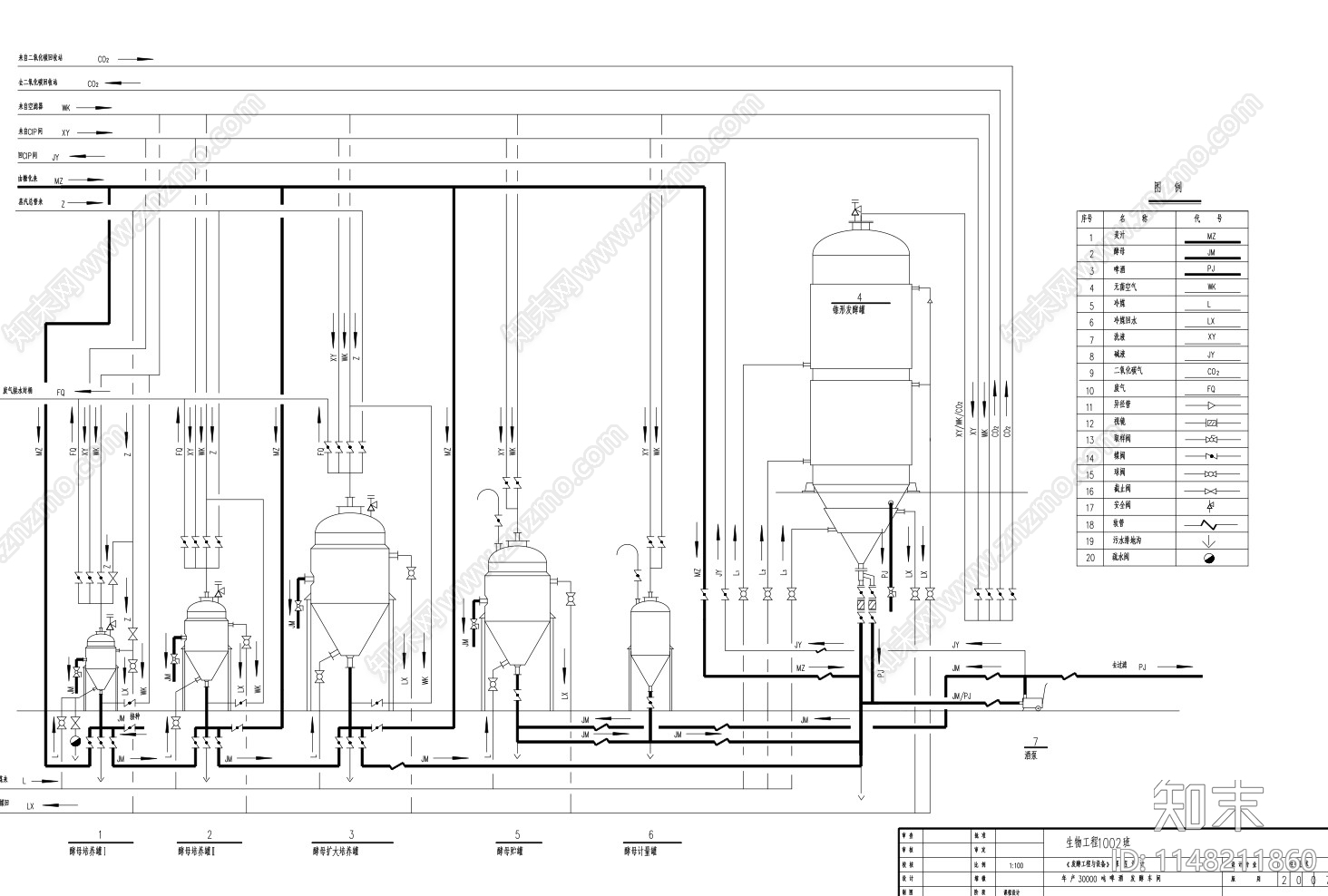1328x896 pixels.
Task: Select the label 废气排水封槽
Action: coord(18,391)
